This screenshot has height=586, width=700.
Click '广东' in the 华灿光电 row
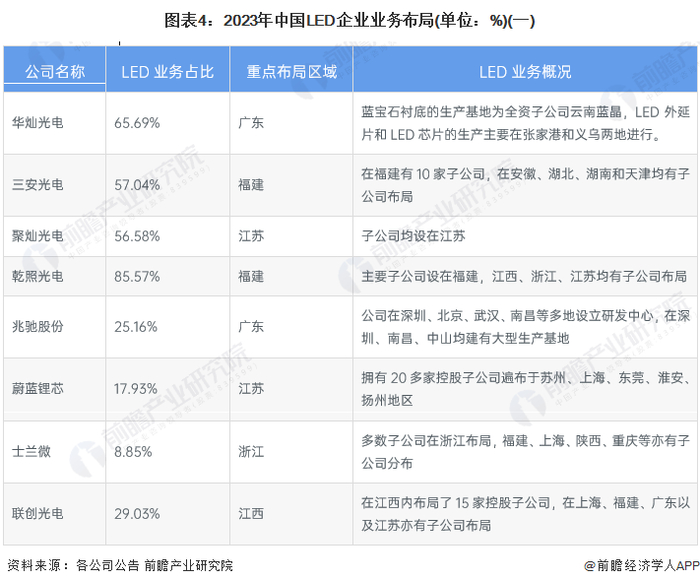[251, 123]
